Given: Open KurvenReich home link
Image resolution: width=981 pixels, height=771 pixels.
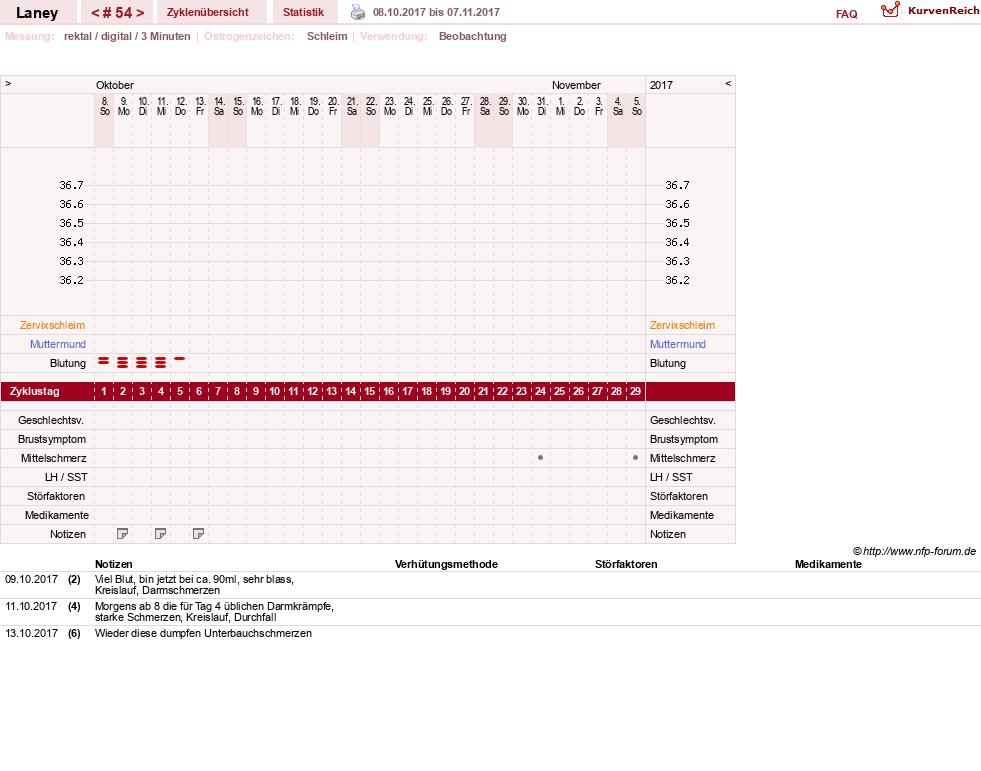Looking at the screenshot, I should [943, 11].
